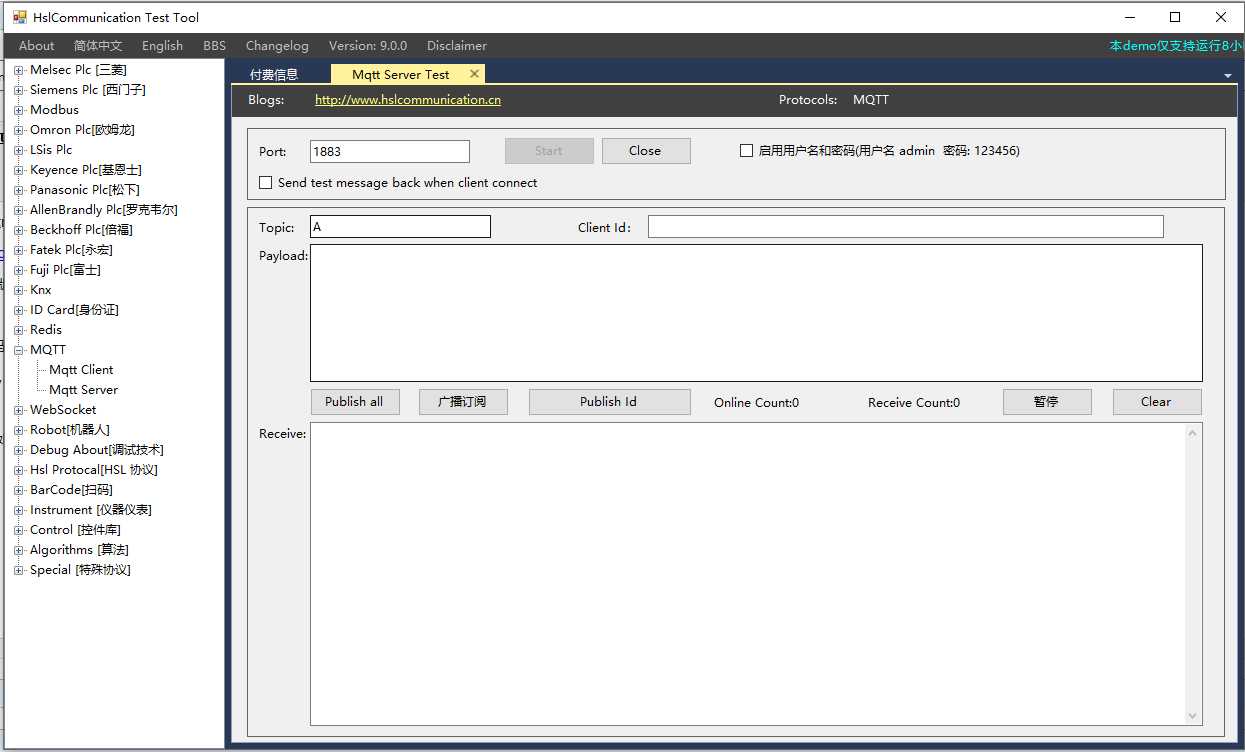Select the Fatek Plc tree item
This screenshot has width=1245, height=752.
point(71,250)
